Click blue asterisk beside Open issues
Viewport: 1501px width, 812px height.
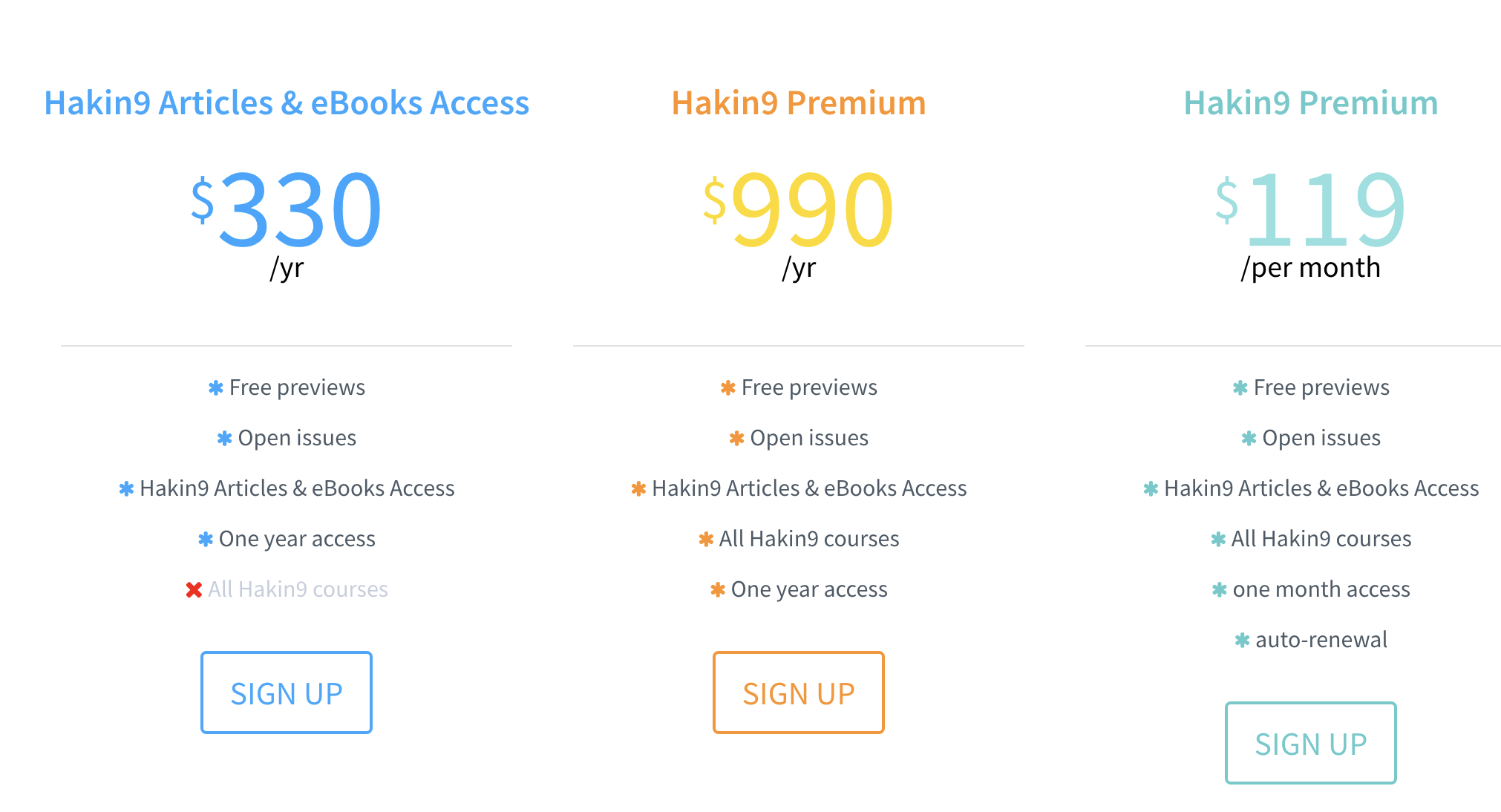pyautogui.click(x=224, y=439)
